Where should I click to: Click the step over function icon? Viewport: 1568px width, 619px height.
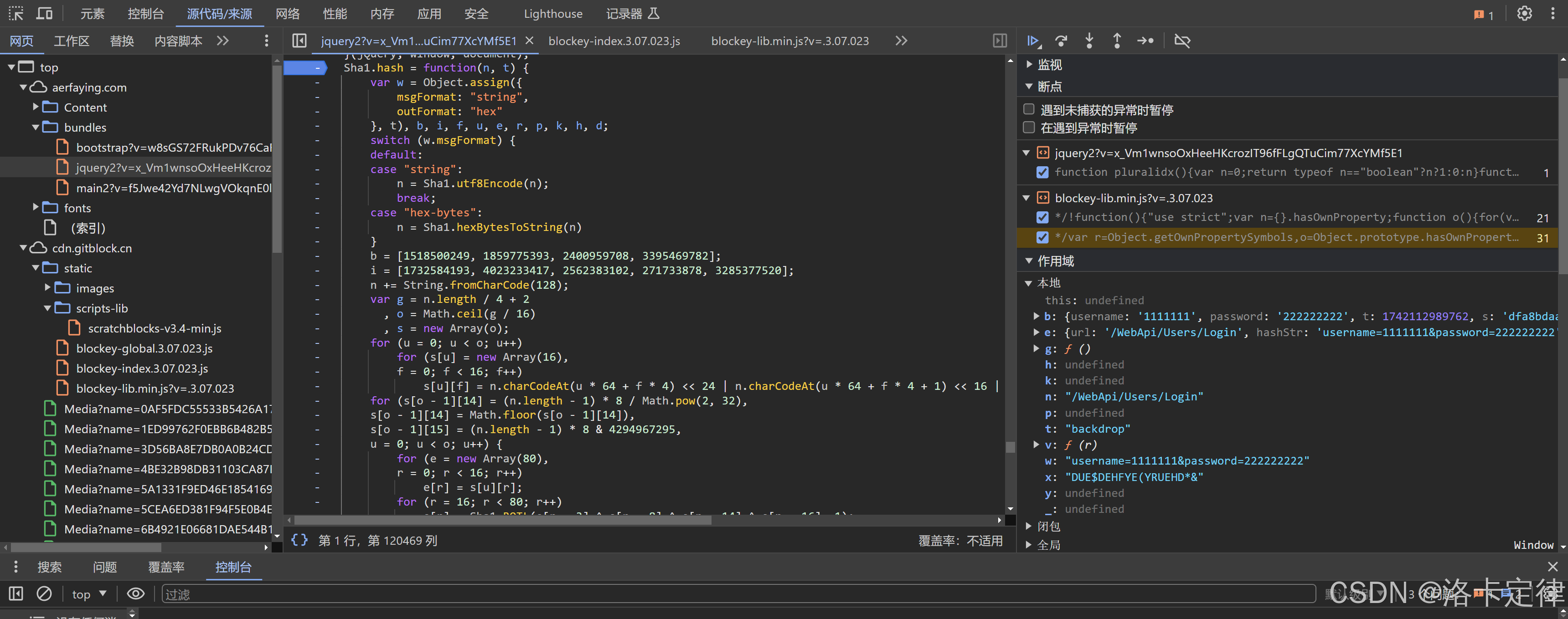click(x=1061, y=41)
